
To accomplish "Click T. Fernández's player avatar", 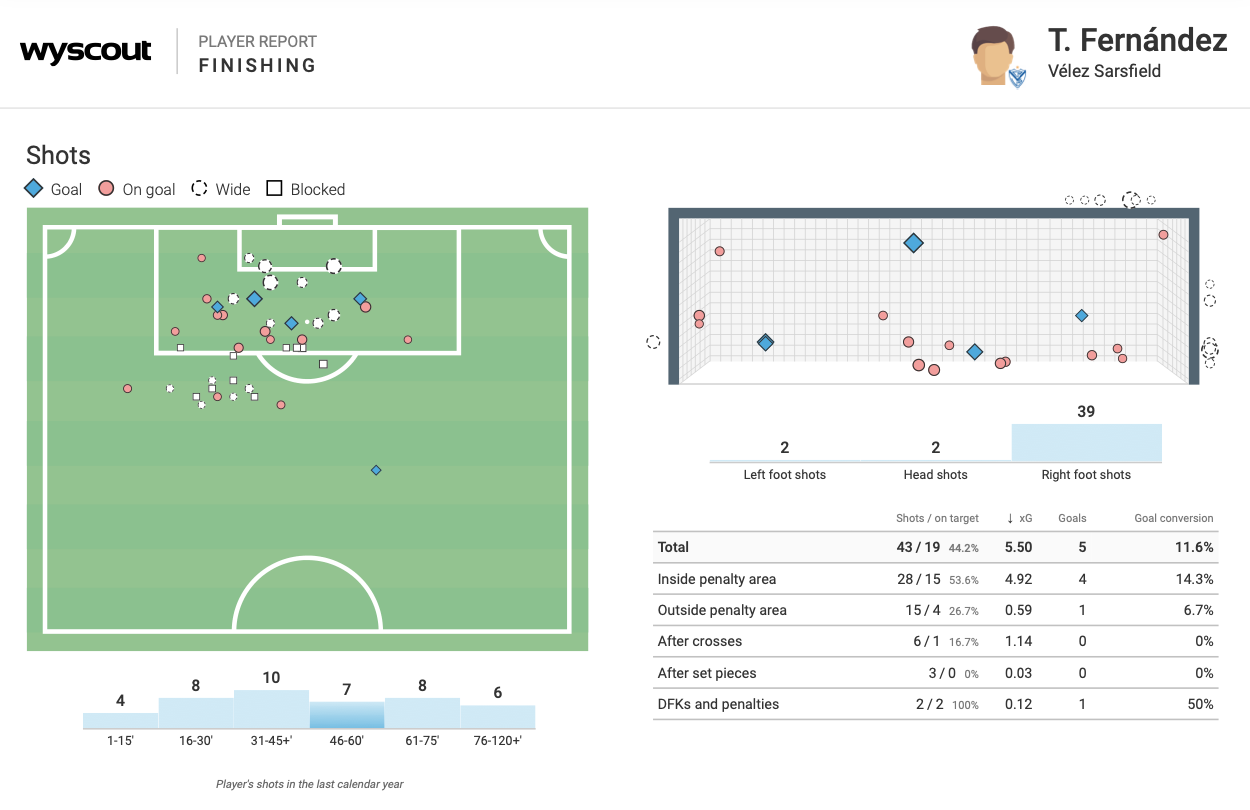I will point(992,54).
